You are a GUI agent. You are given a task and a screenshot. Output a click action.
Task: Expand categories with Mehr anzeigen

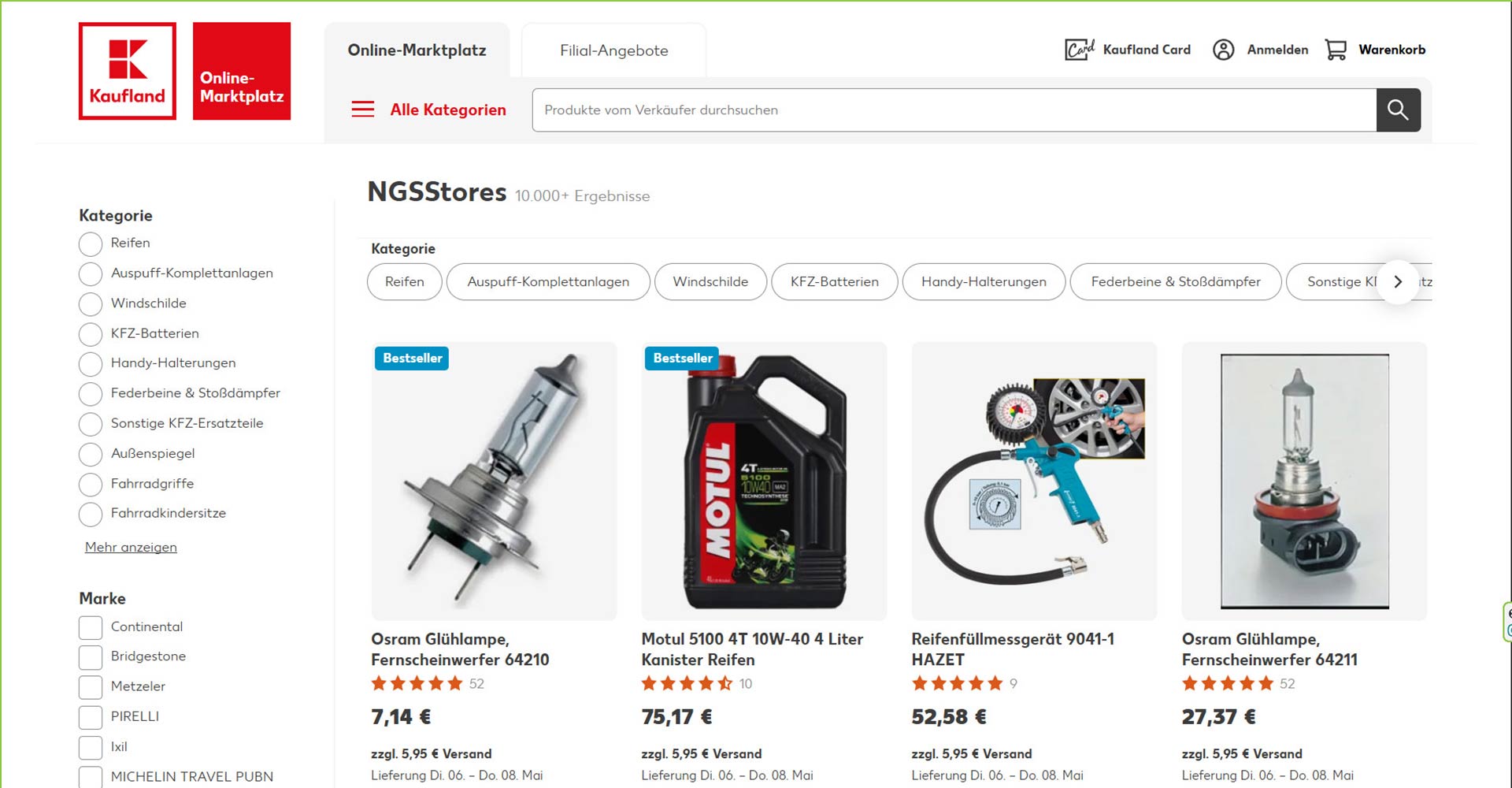click(x=131, y=547)
